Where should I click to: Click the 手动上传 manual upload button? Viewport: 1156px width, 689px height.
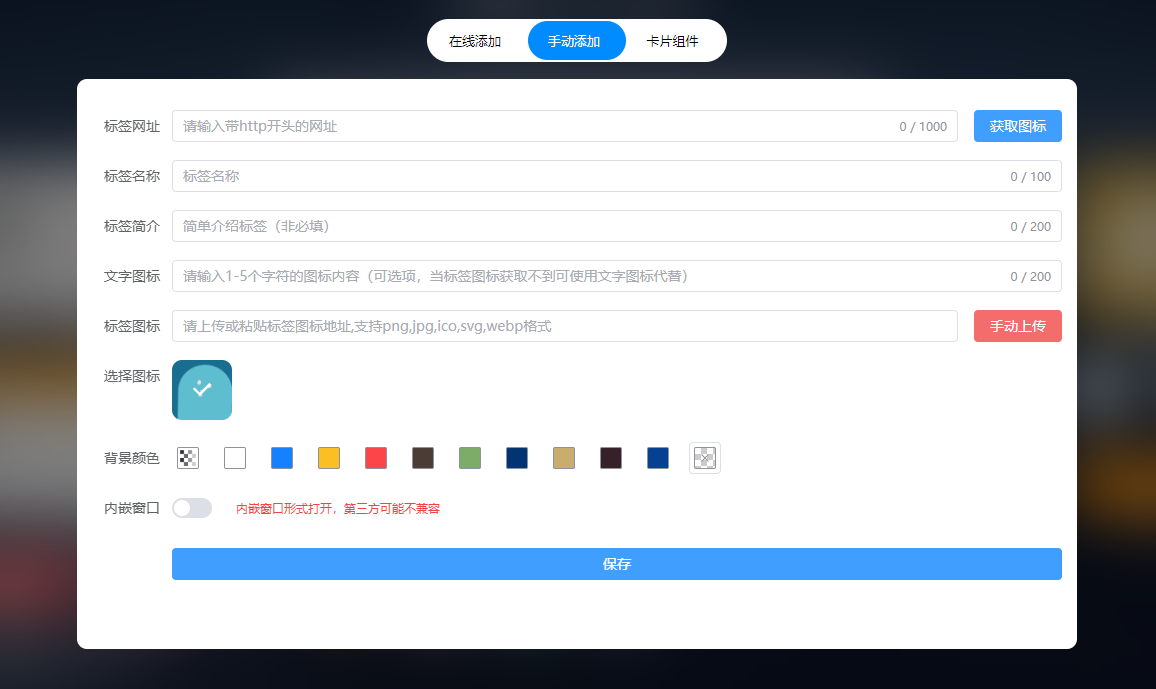coord(1017,326)
